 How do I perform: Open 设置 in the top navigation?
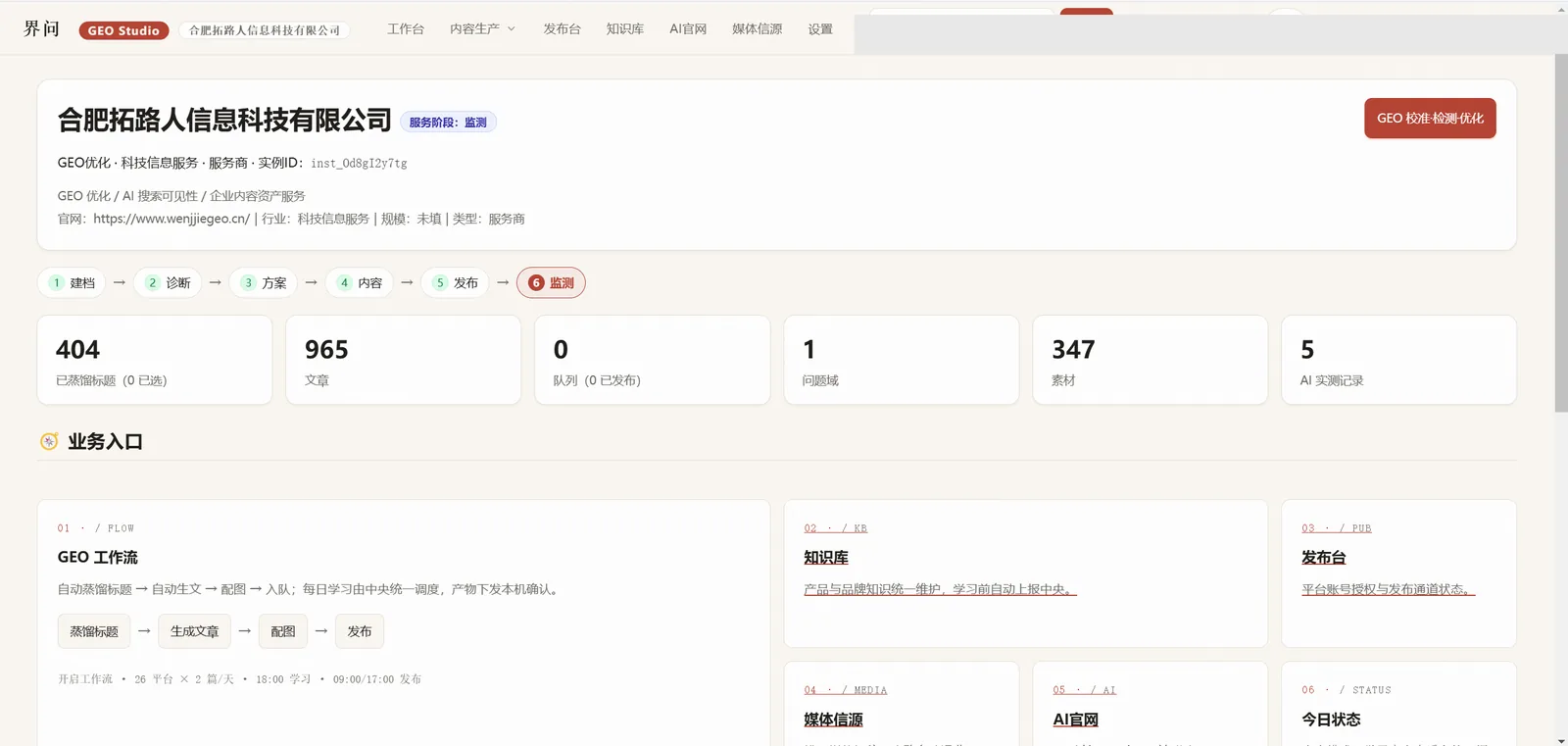pos(820,29)
